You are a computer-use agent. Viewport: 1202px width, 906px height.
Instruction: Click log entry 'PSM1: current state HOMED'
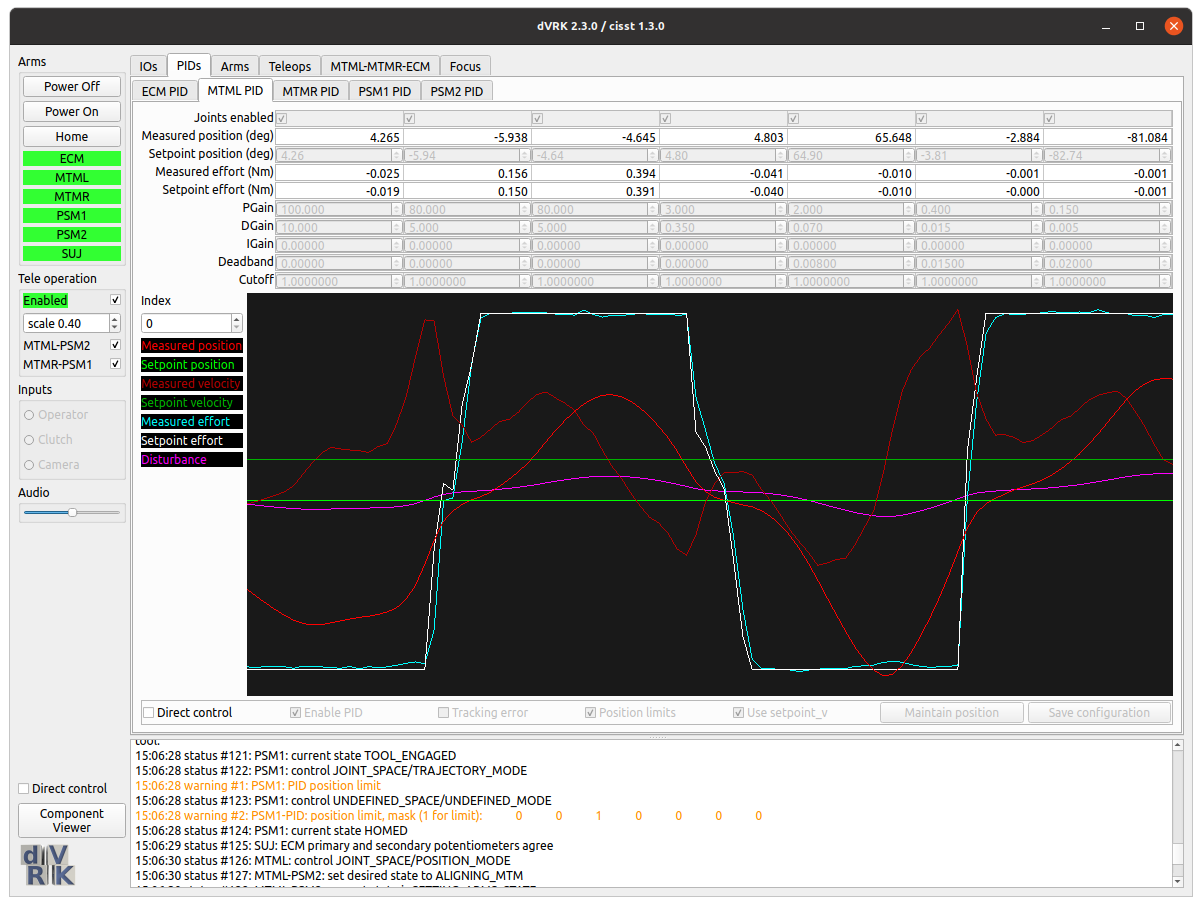point(271,831)
